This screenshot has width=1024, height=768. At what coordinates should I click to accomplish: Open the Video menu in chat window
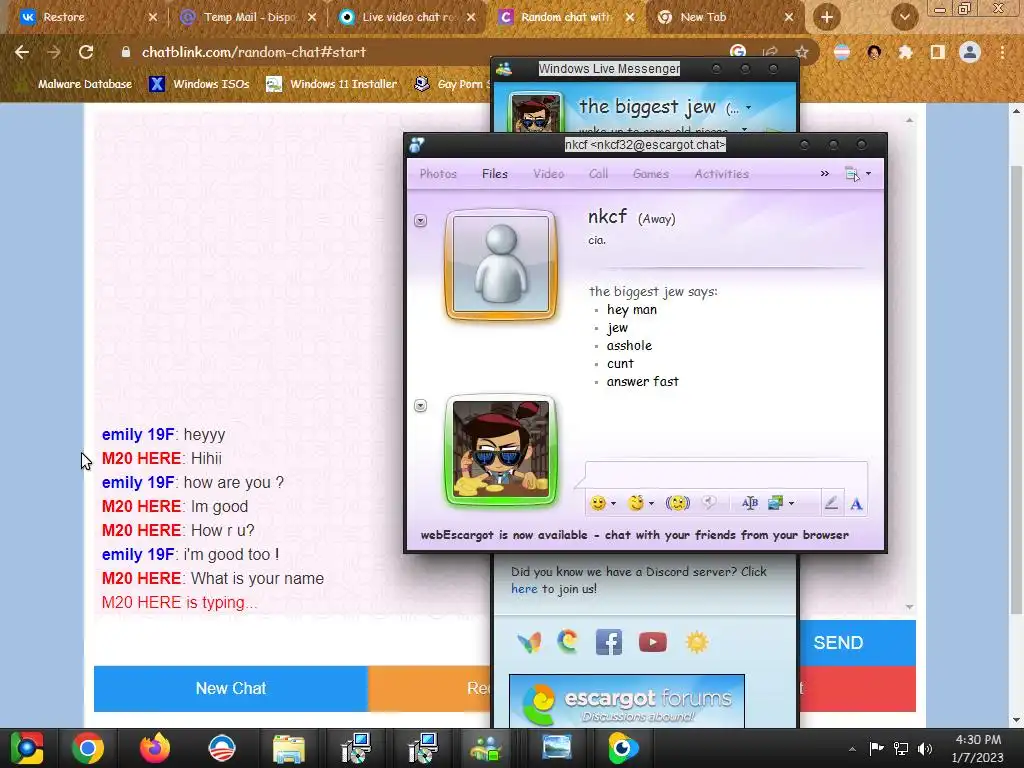[549, 174]
